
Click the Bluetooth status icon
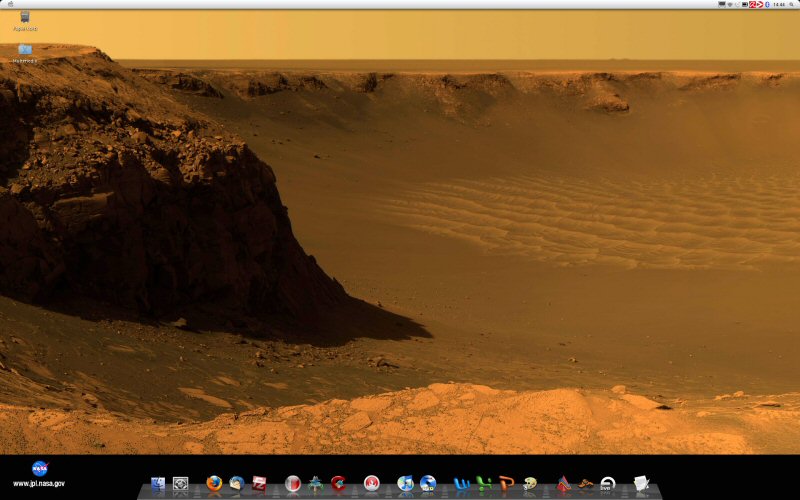[766, 4]
